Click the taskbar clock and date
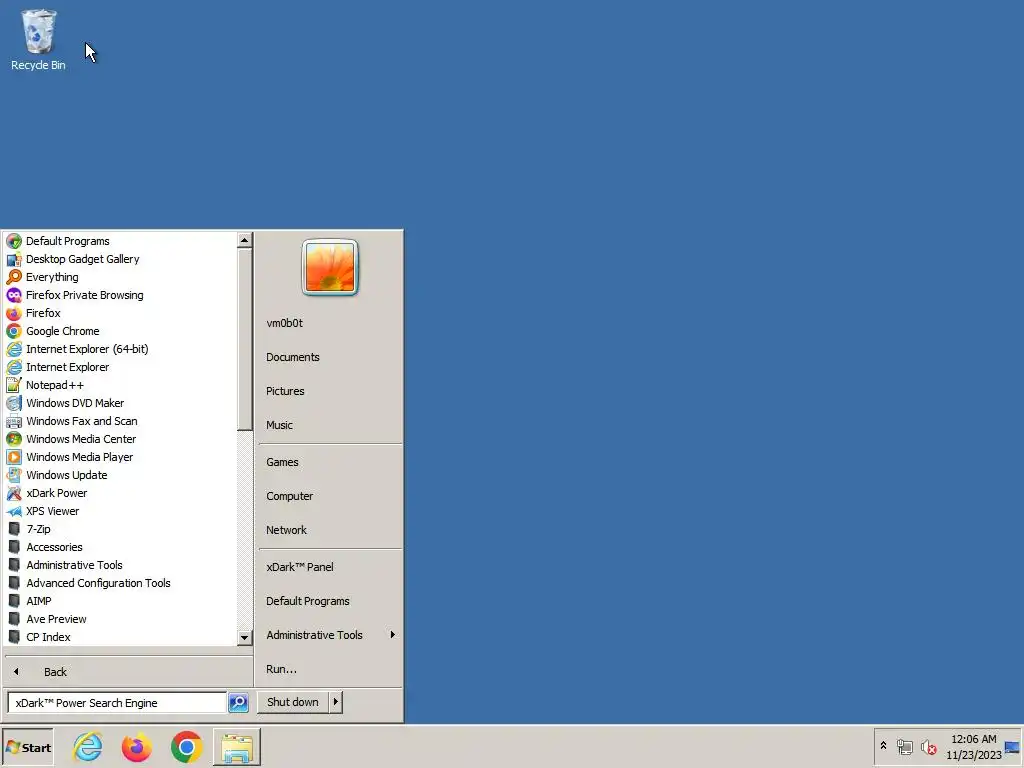 (974, 747)
